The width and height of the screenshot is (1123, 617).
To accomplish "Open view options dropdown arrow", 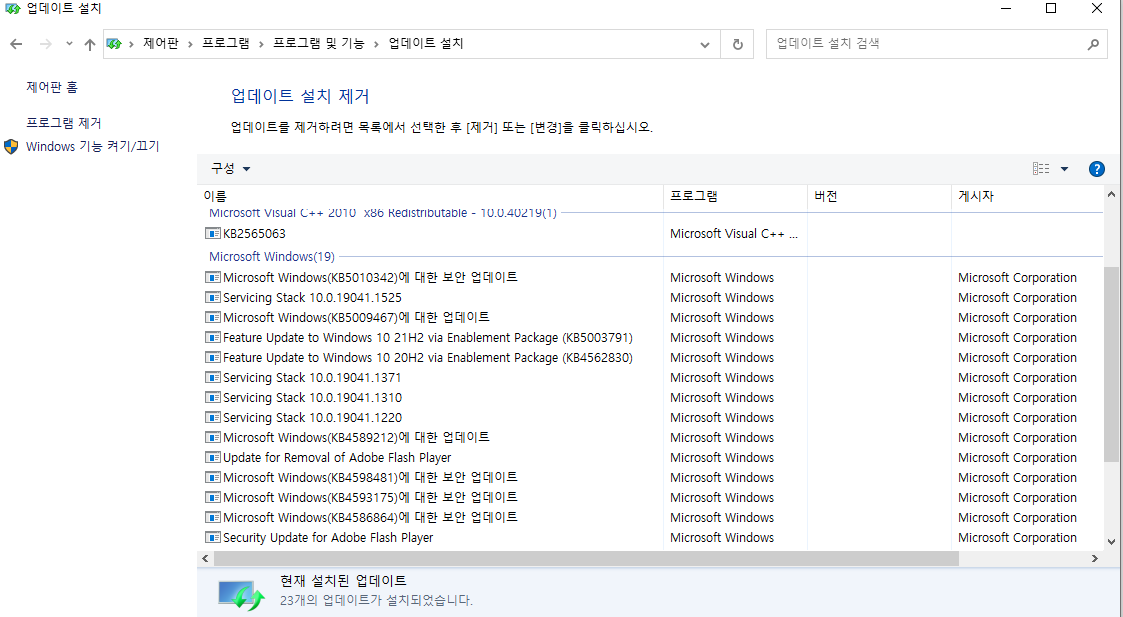I will pos(1064,169).
